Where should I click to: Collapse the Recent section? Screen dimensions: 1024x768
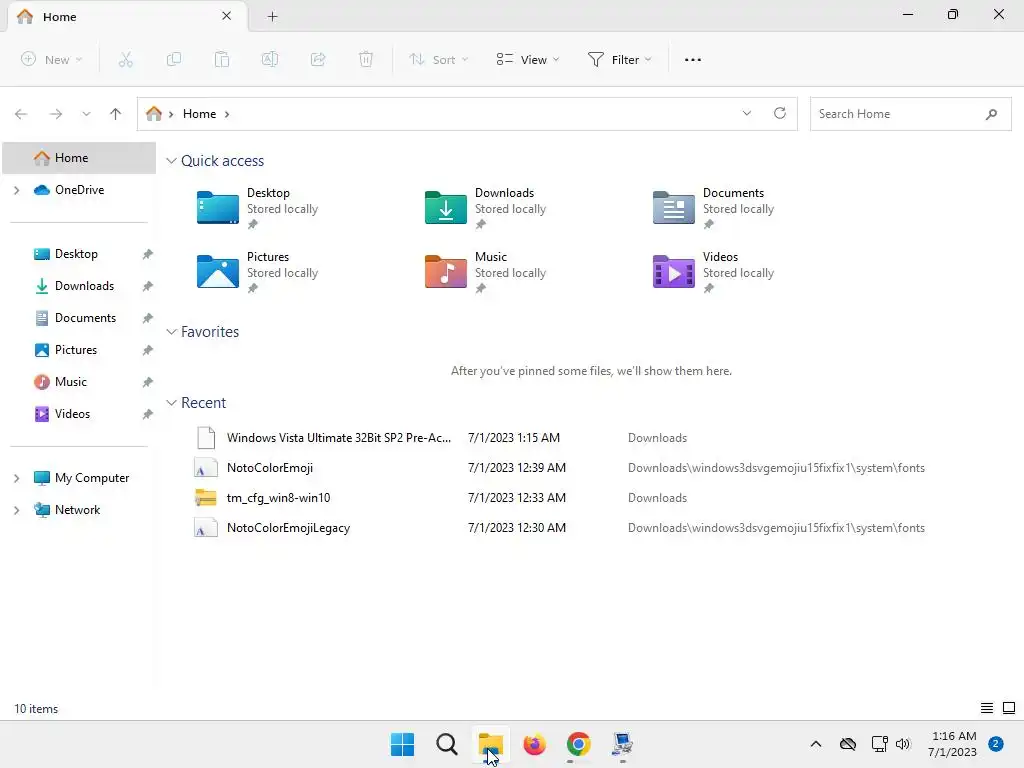[171, 403]
